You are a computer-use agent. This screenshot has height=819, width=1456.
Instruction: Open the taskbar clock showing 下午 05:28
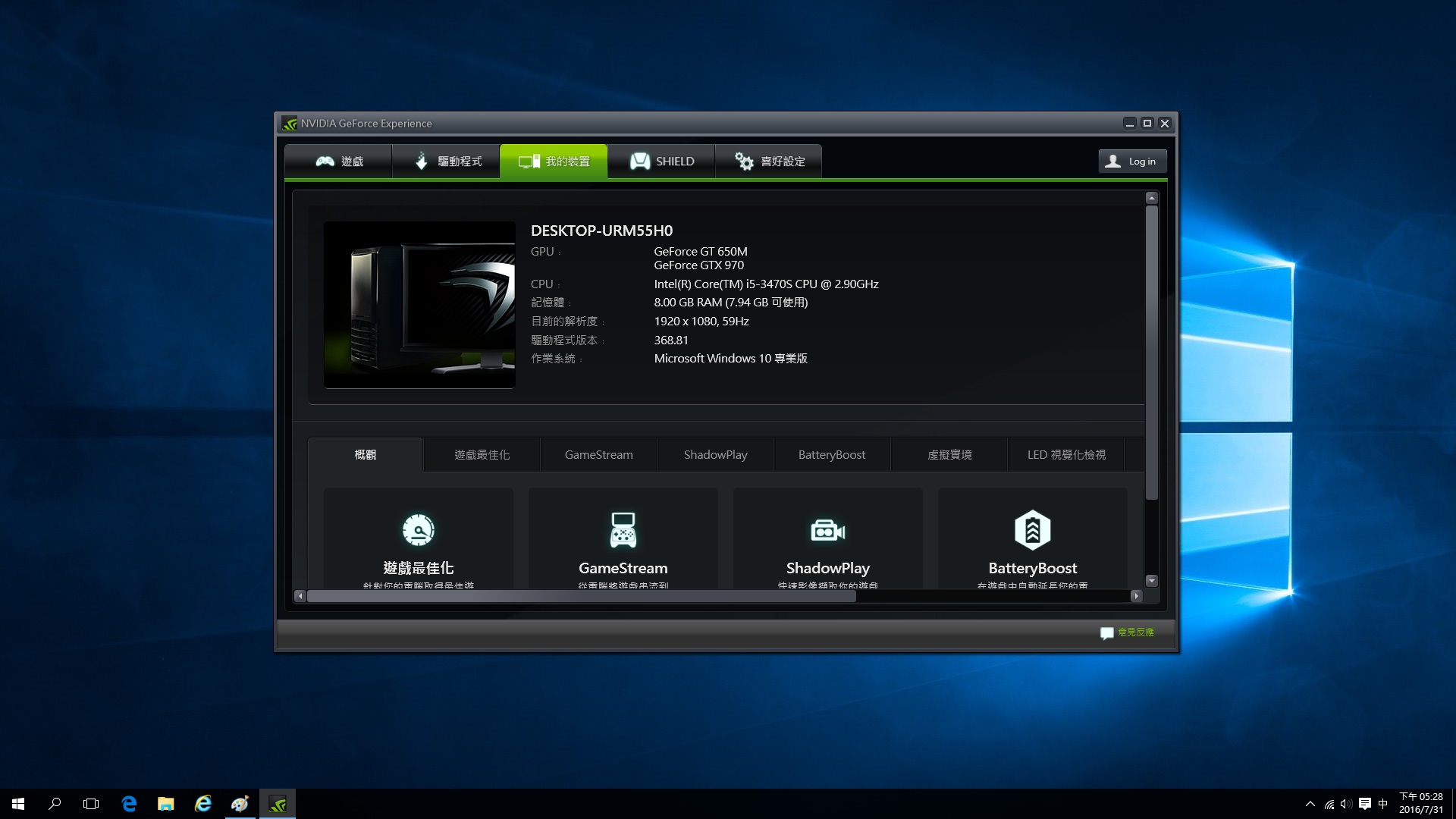coord(1421,804)
